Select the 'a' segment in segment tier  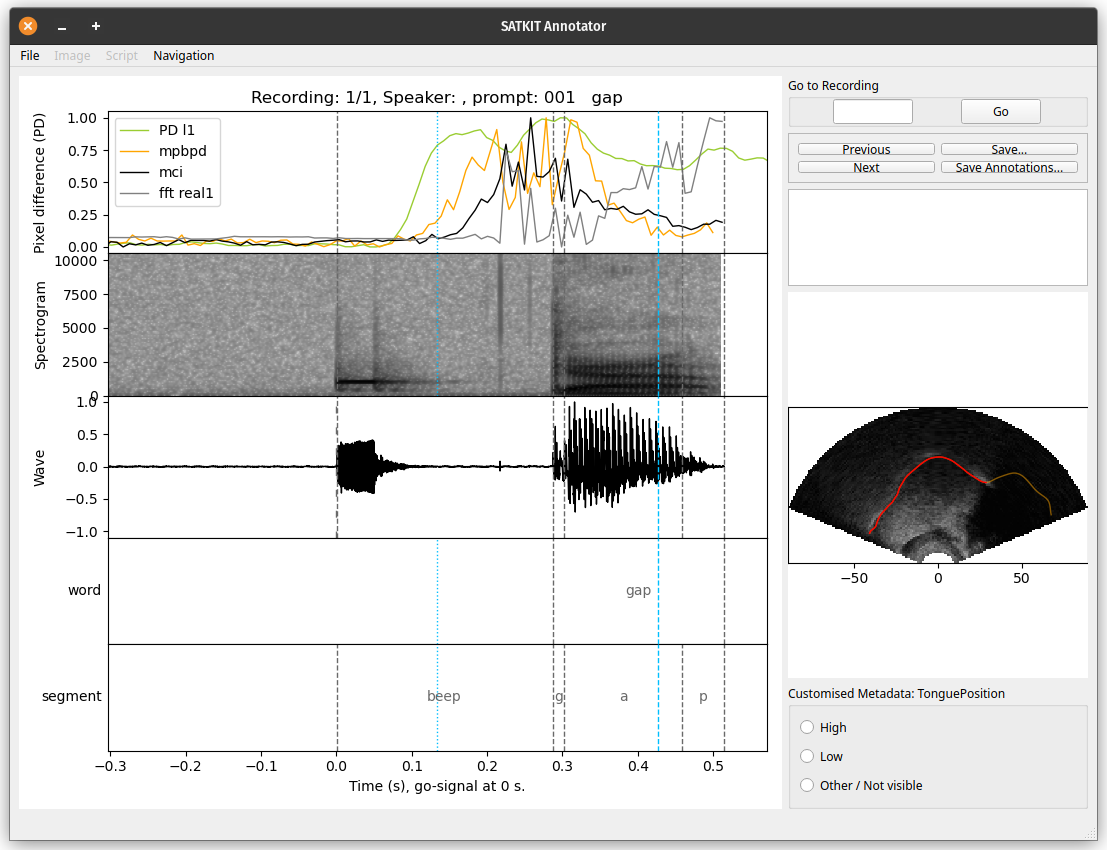point(624,696)
